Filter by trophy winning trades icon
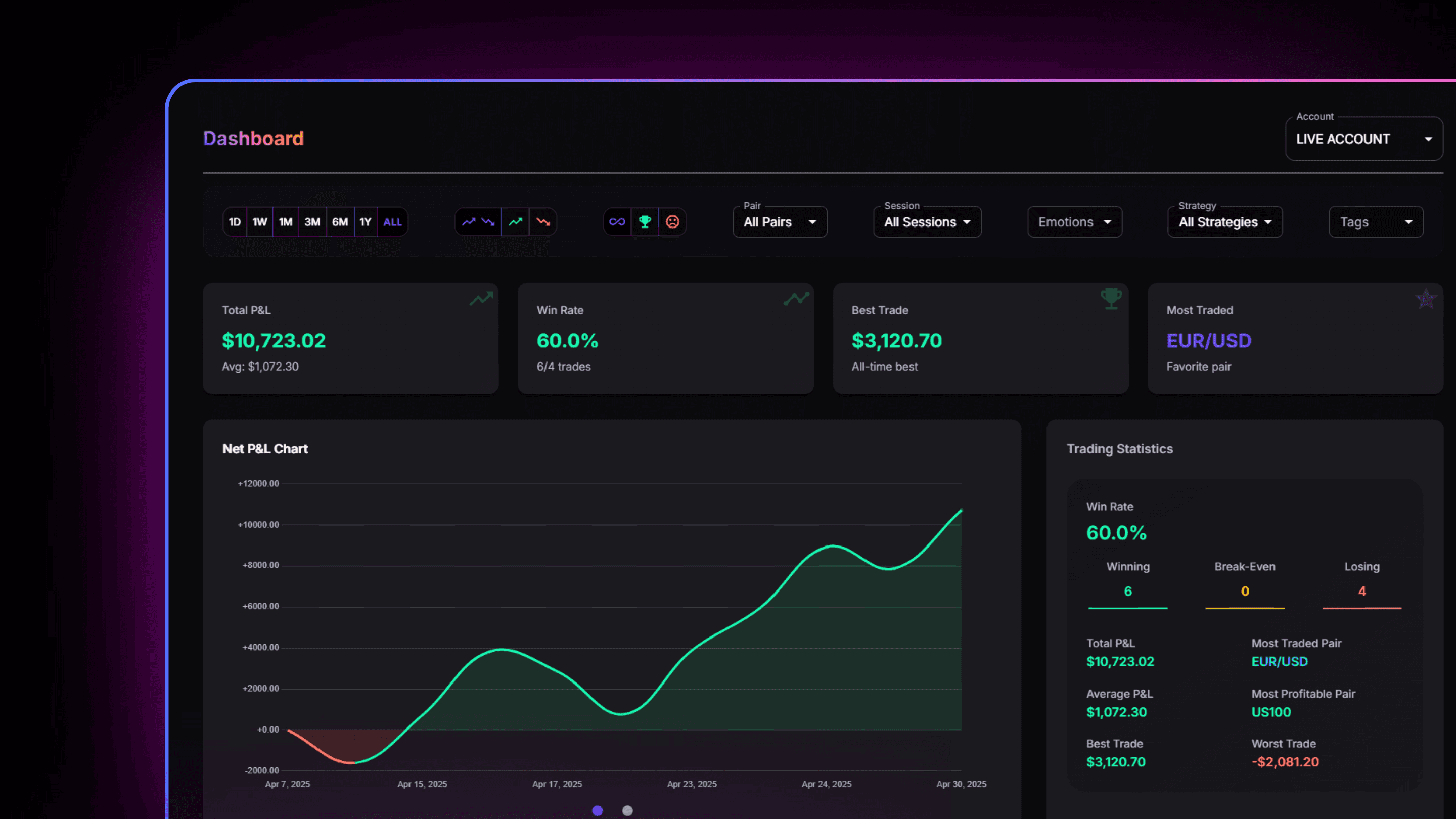 coord(645,222)
